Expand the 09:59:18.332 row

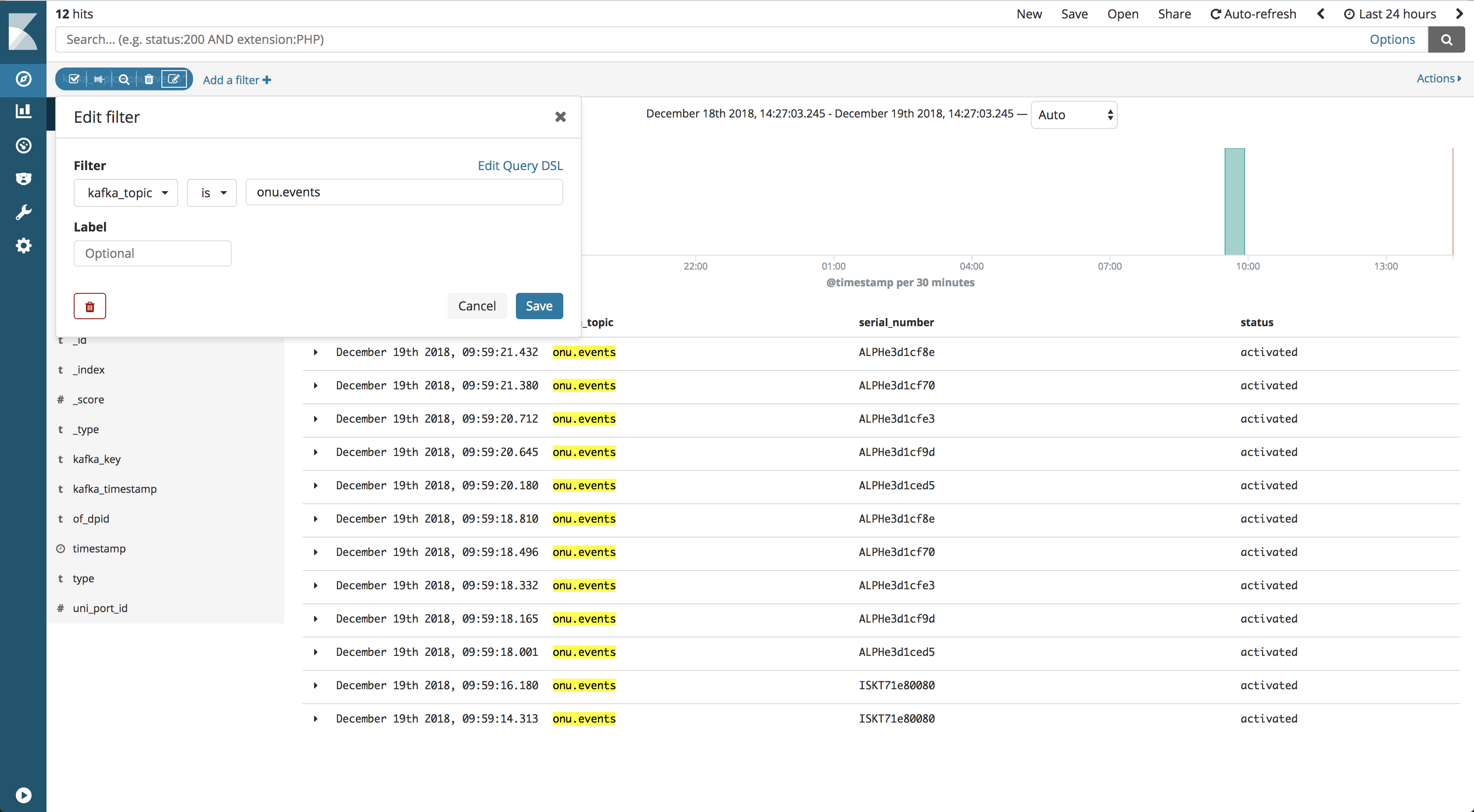(x=316, y=586)
